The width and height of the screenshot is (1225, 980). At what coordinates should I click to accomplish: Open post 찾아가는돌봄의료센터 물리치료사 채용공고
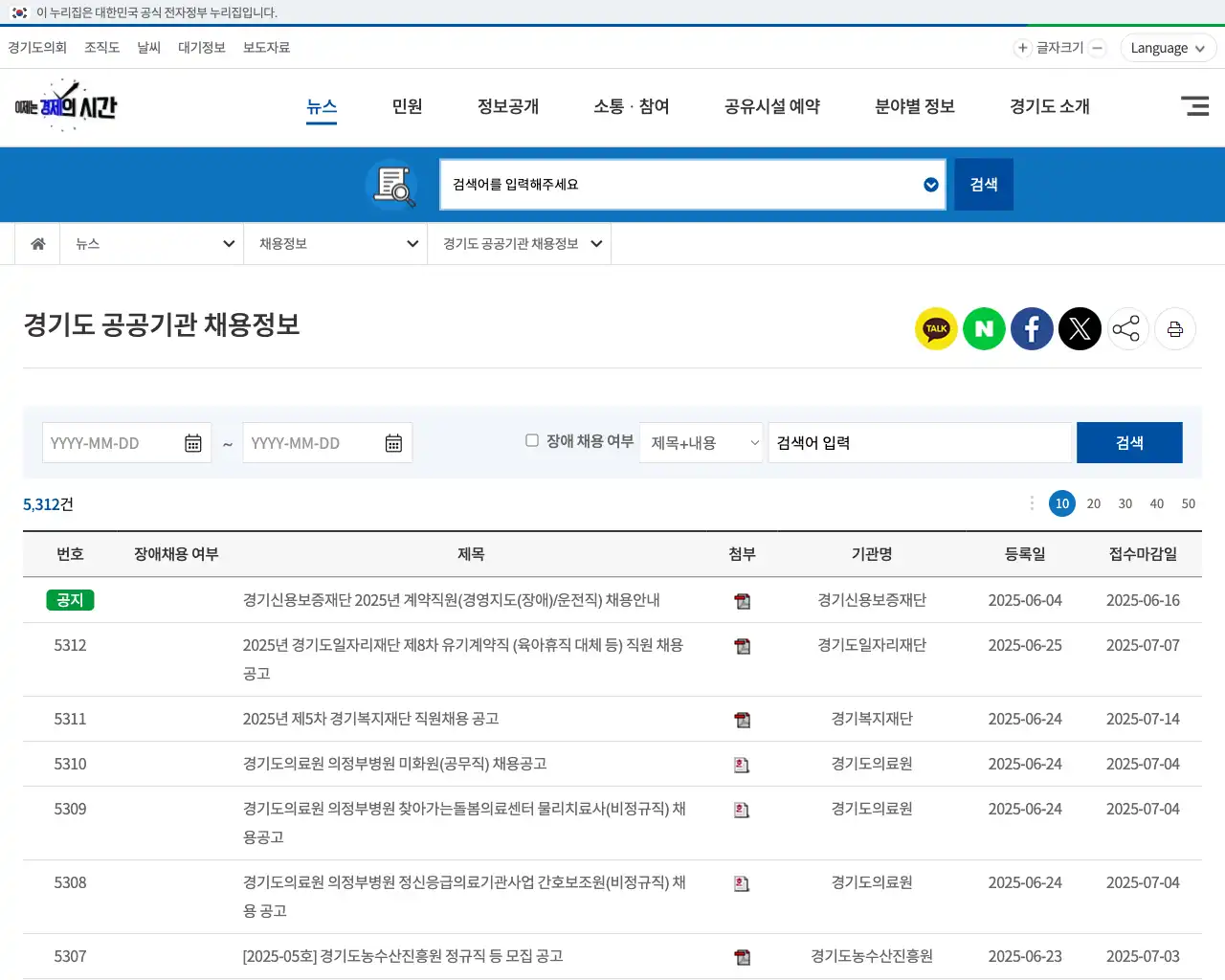pyautogui.click(x=464, y=823)
